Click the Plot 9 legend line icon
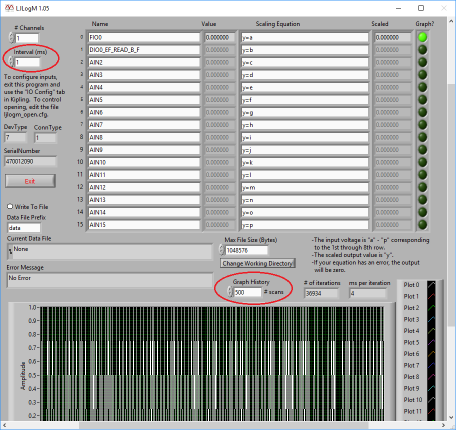 point(431,388)
